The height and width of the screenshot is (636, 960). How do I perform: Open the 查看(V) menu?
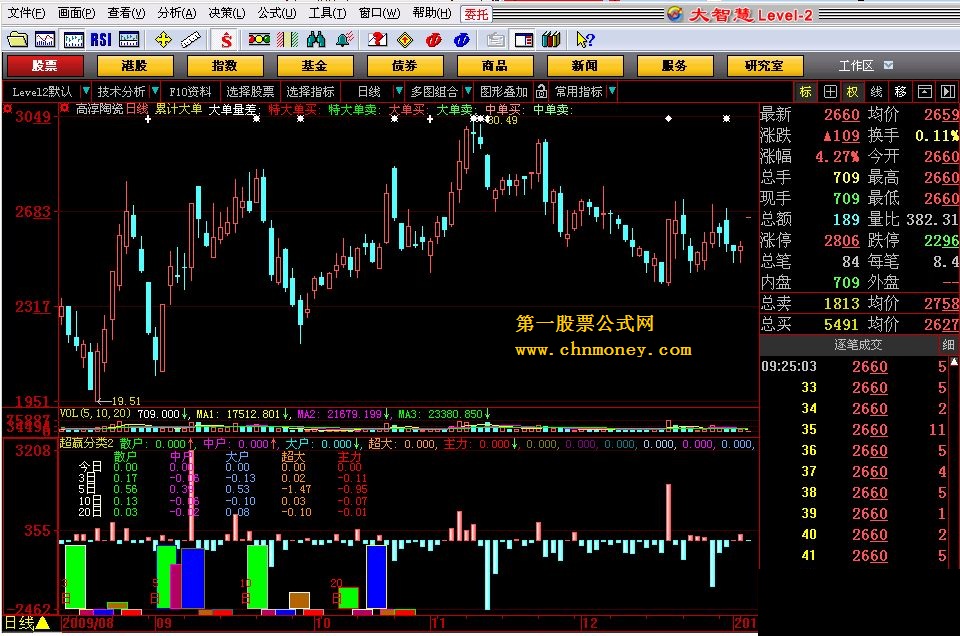126,13
